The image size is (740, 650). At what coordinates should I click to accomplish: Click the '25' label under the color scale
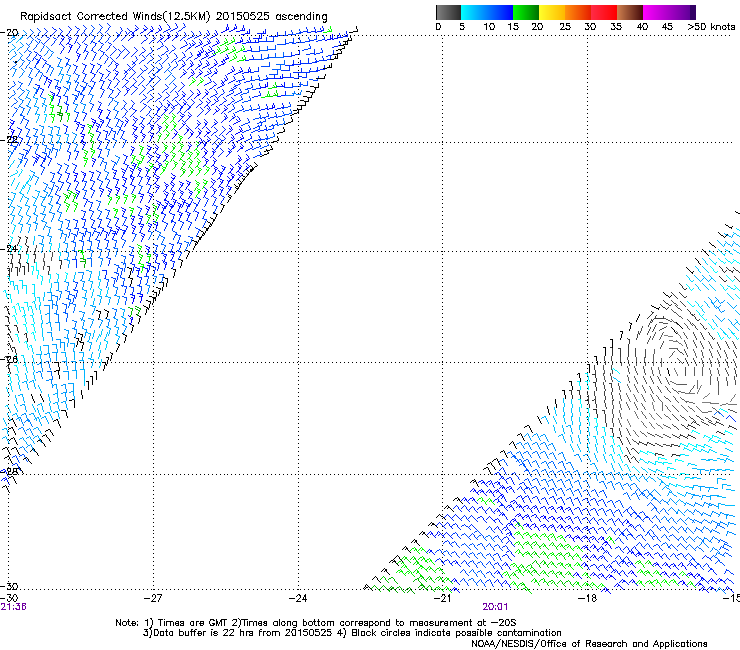tap(565, 26)
